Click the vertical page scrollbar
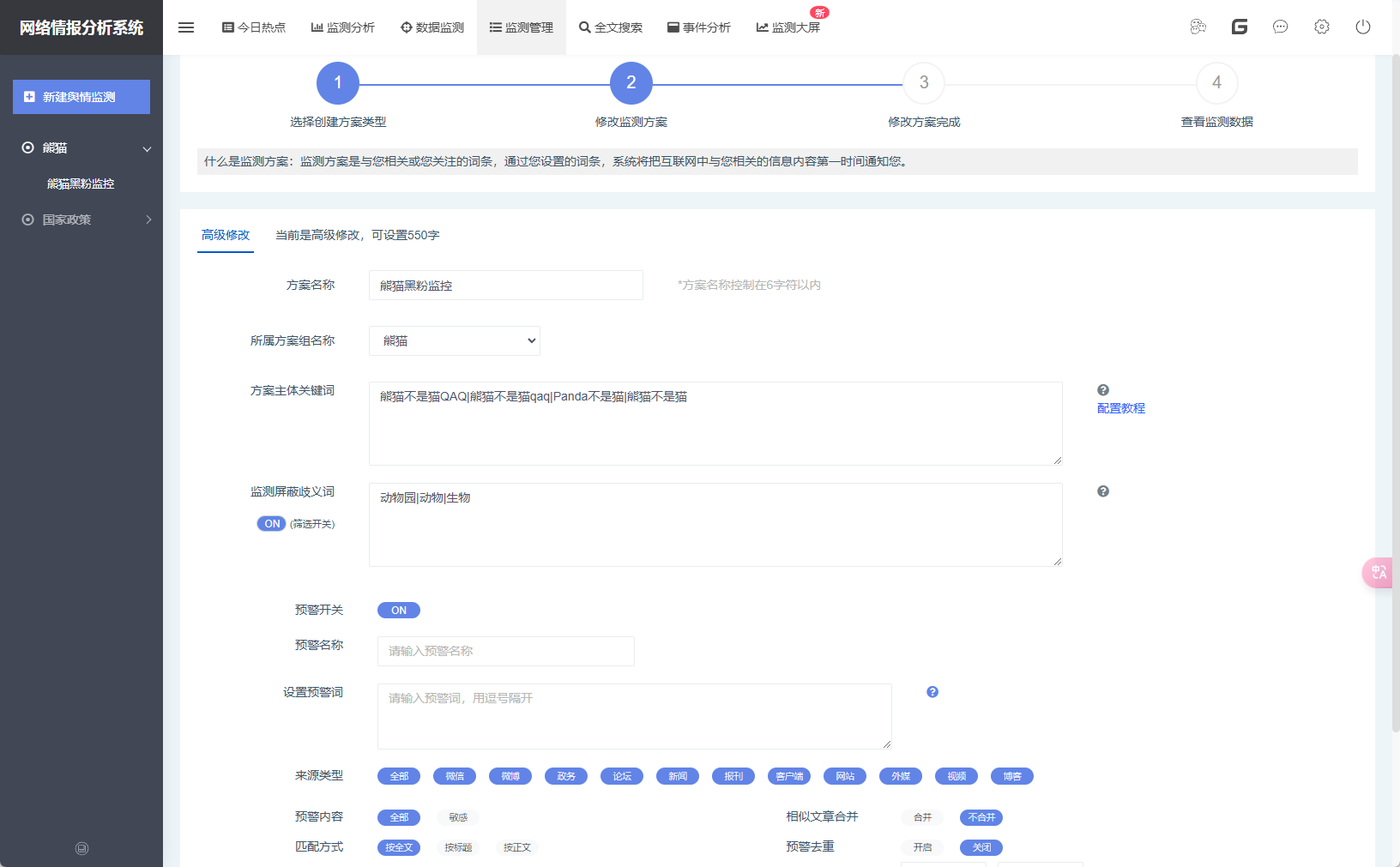Viewport: 1400px width, 867px height. click(x=1396, y=394)
